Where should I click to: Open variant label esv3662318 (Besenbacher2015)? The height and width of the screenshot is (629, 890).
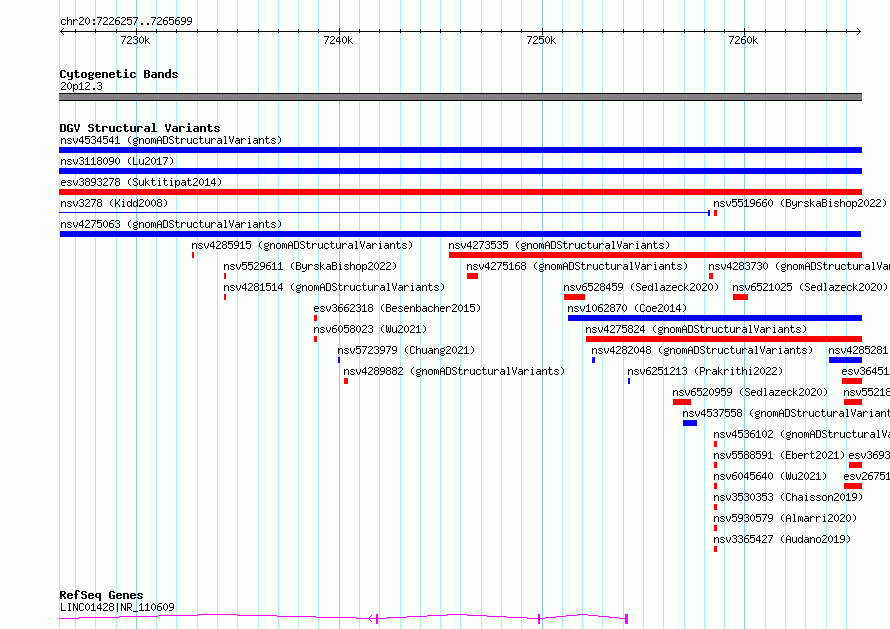point(397,308)
